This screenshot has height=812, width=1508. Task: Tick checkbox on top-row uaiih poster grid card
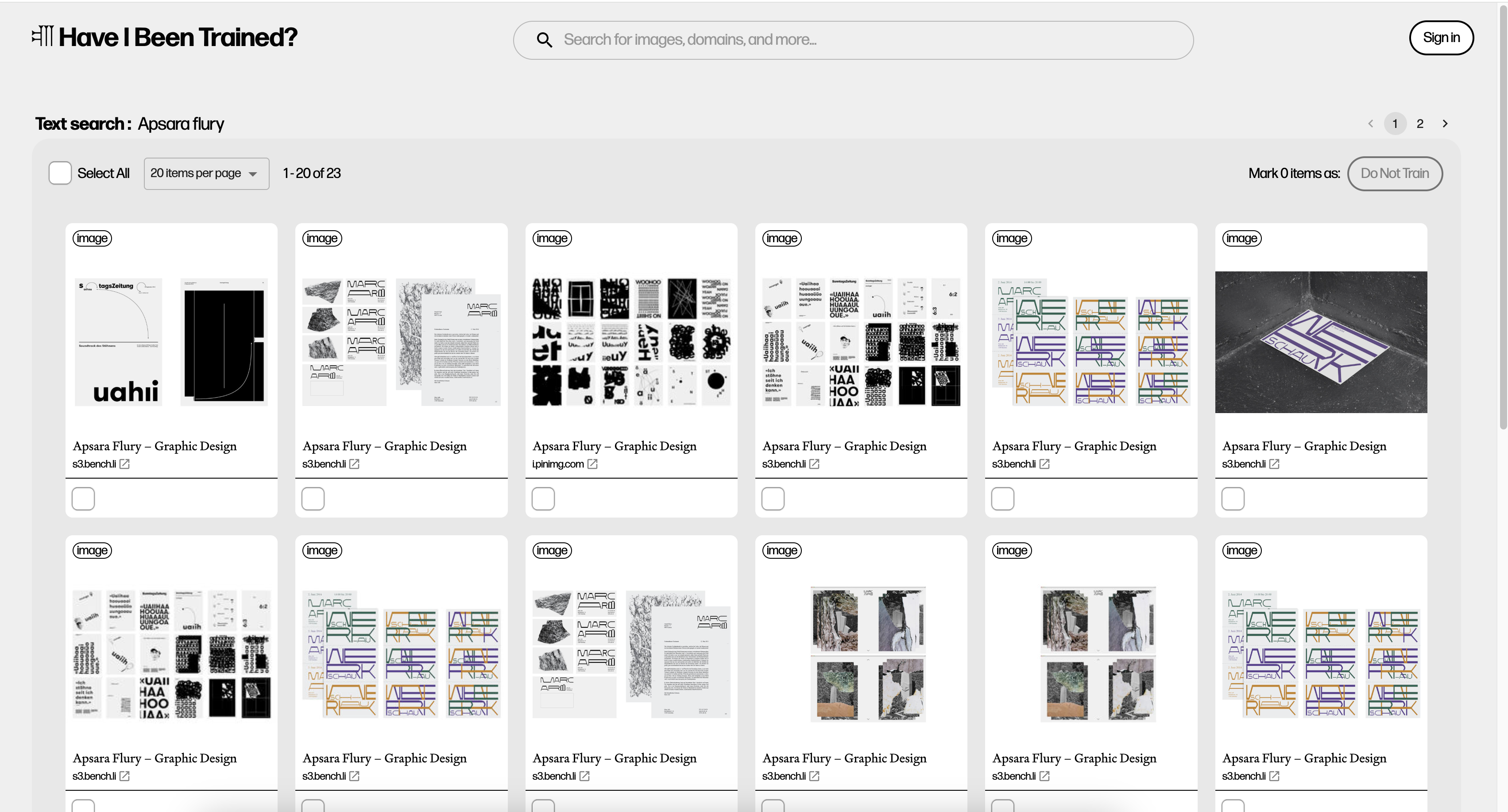(x=773, y=499)
